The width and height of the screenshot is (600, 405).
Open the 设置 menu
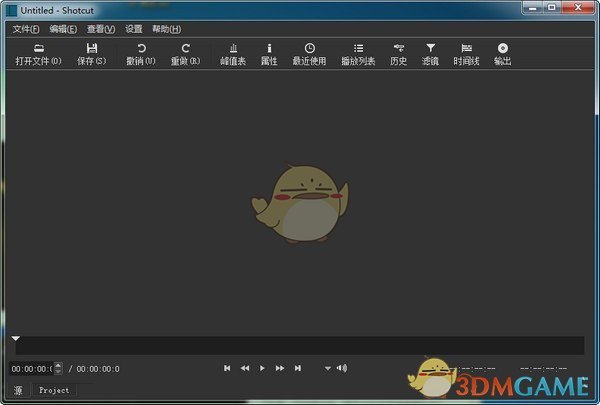[134, 29]
